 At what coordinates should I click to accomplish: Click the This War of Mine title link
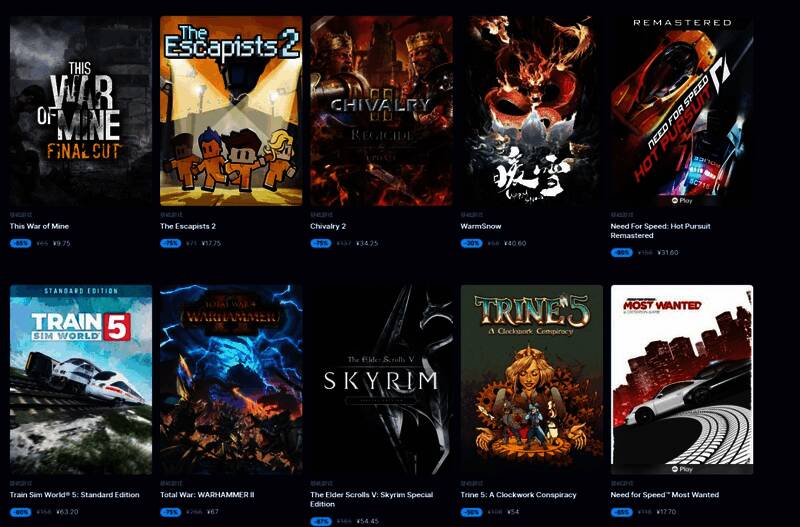39,226
